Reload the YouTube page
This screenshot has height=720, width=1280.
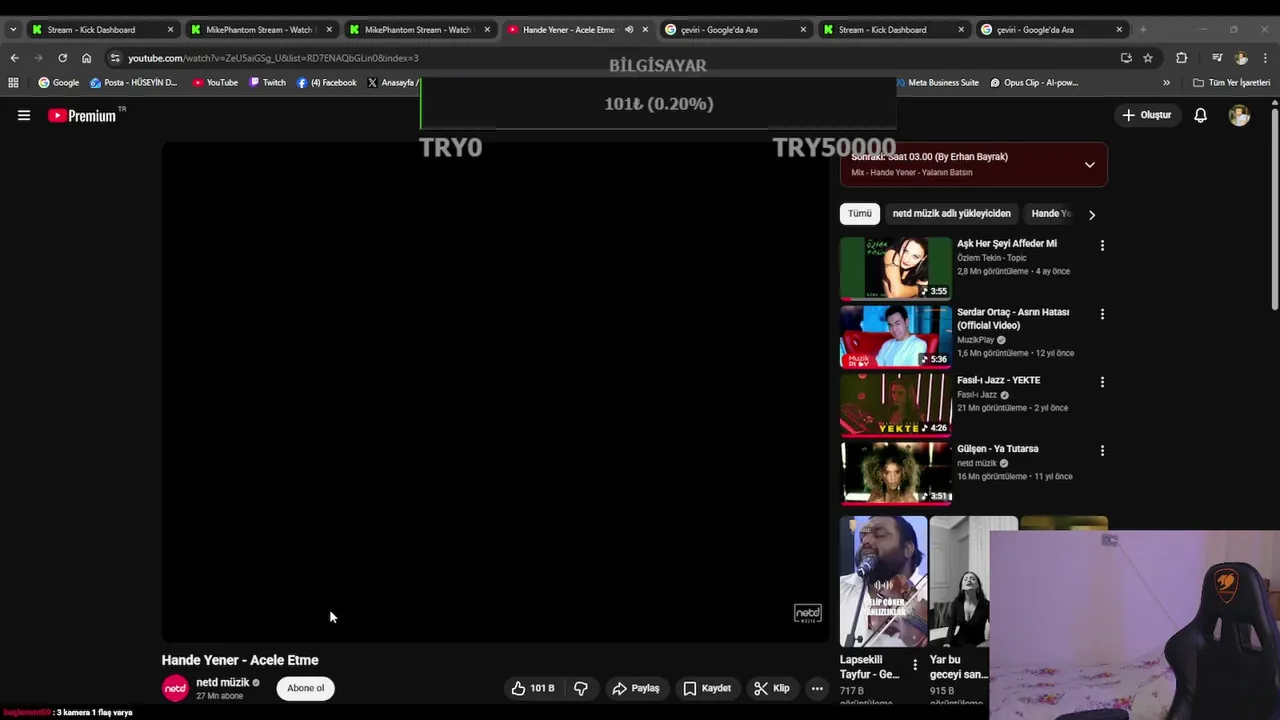(x=62, y=58)
